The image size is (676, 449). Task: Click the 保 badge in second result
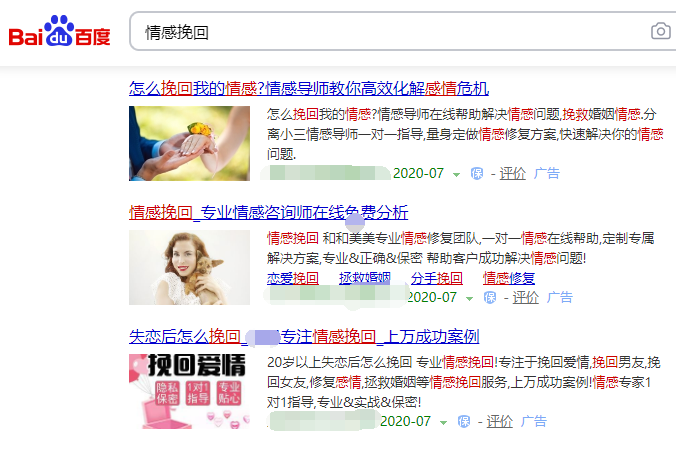click(x=490, y=297)
